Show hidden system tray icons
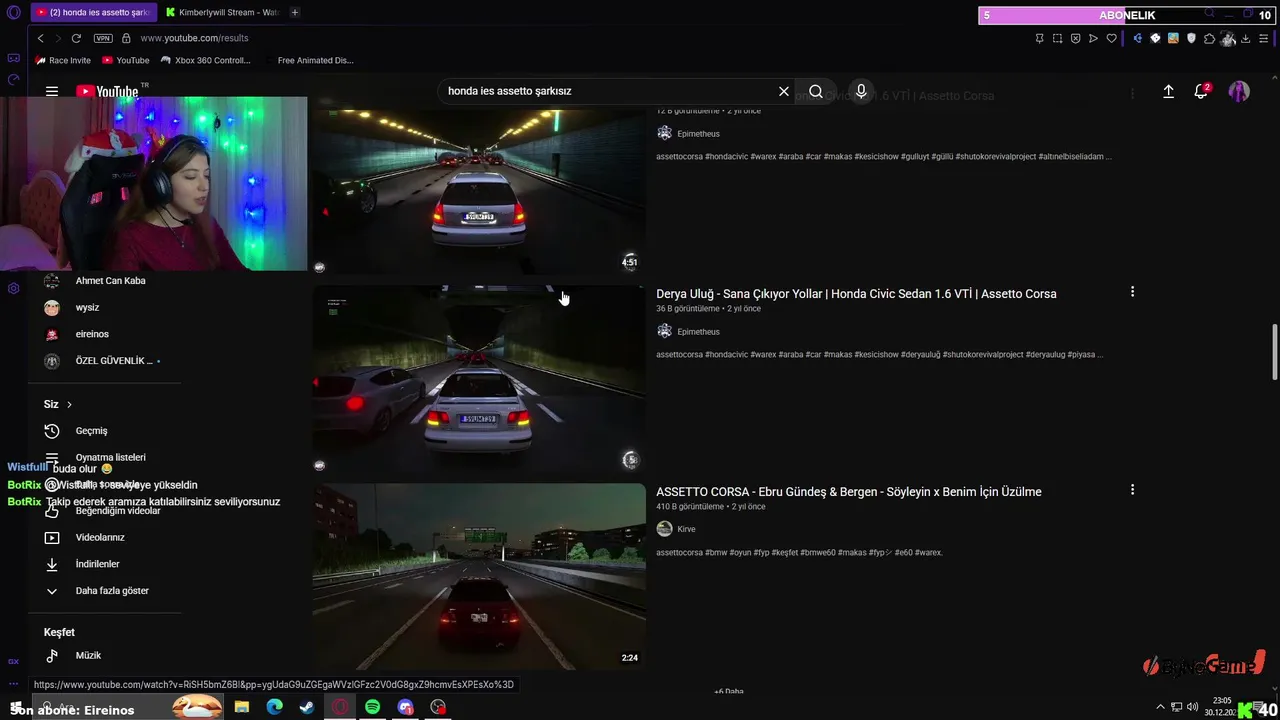 (1160, 707)
